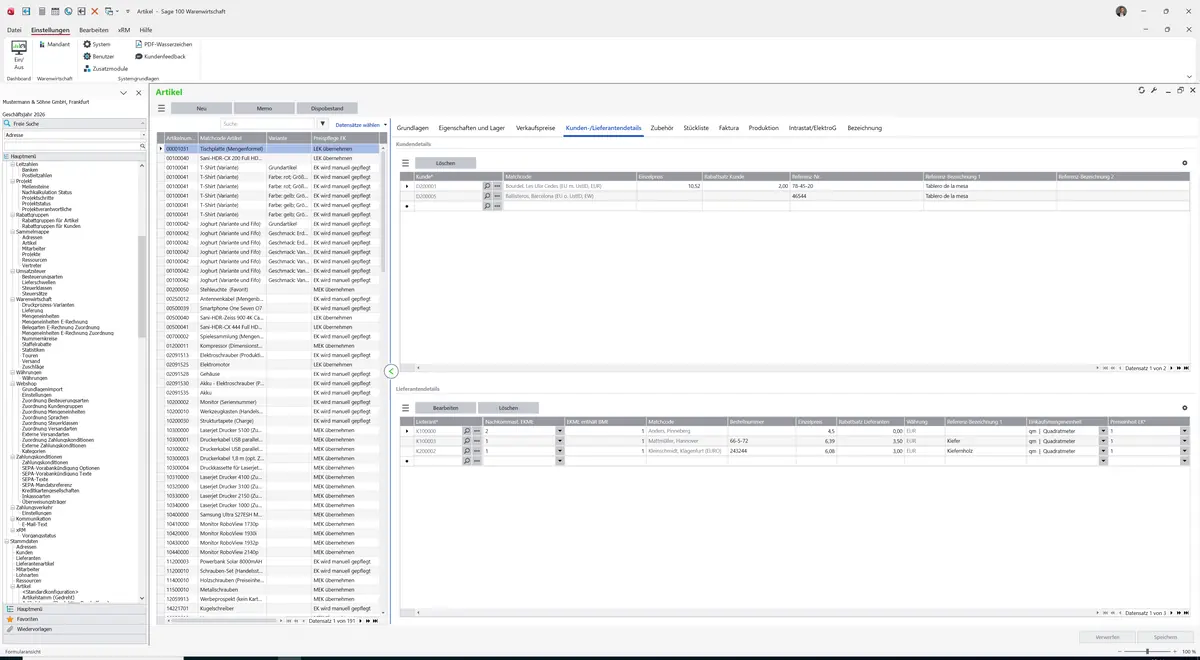Screen dimensions: 1200x660
Task: Open the Adresse search dropdown
Action: [143, 134]
